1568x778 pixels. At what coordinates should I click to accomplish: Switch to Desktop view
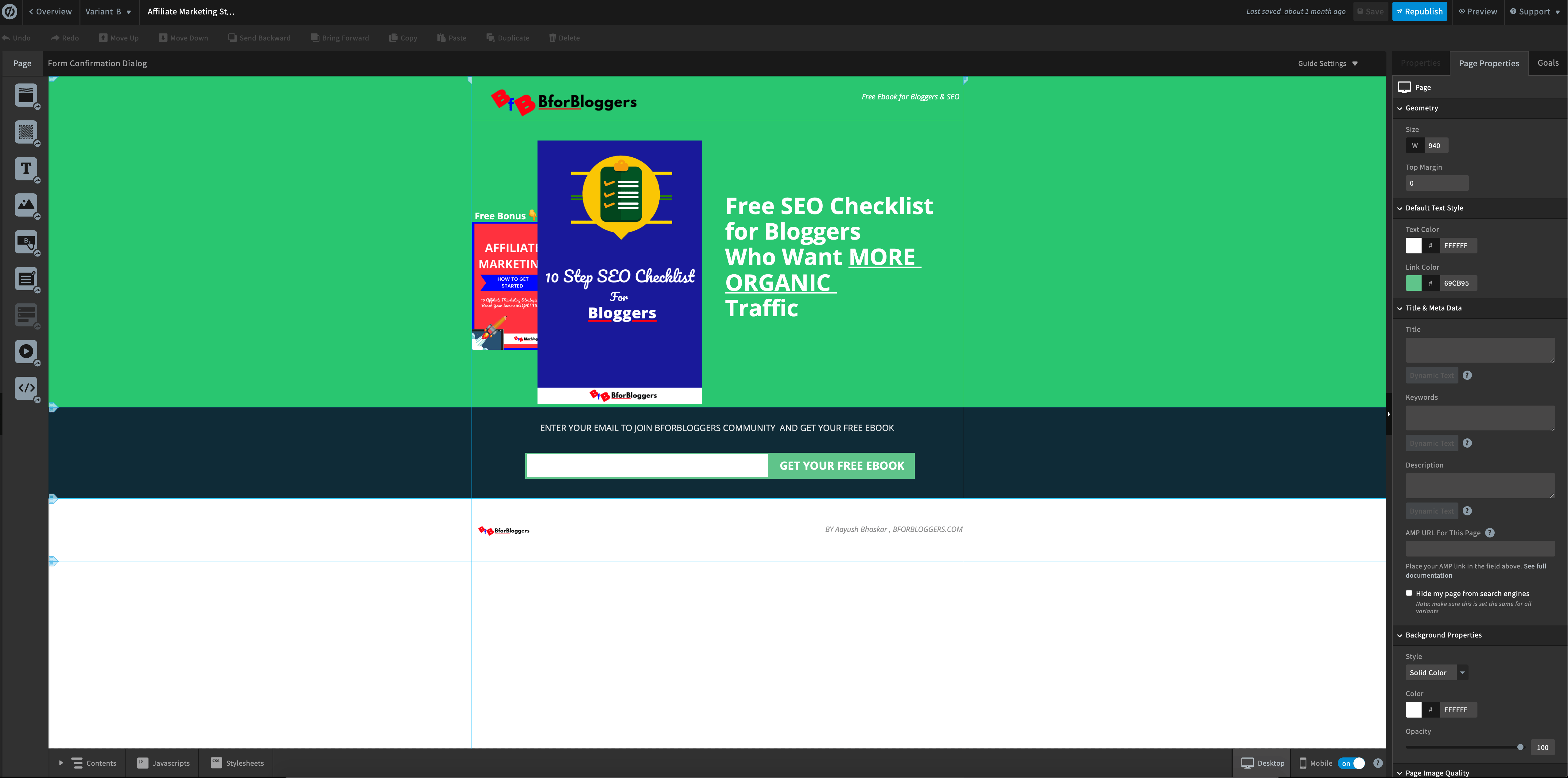coord(1263,763)
